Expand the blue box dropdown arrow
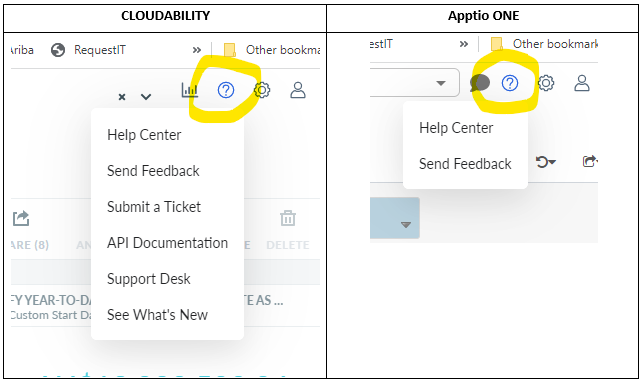This screenshot has width=644, height=385. tap(406, 225)
